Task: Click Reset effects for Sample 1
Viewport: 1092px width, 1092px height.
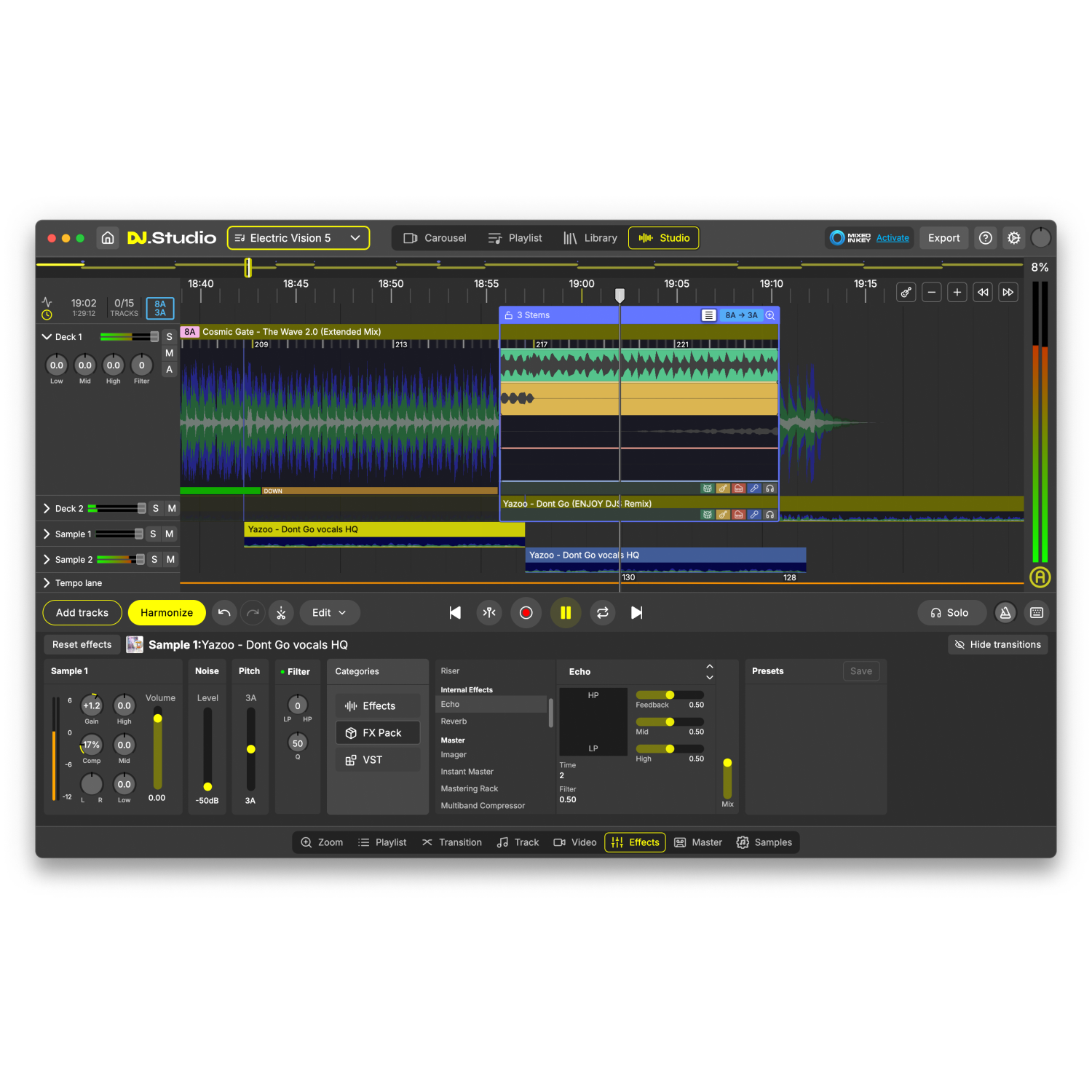Action: [82, 644]
